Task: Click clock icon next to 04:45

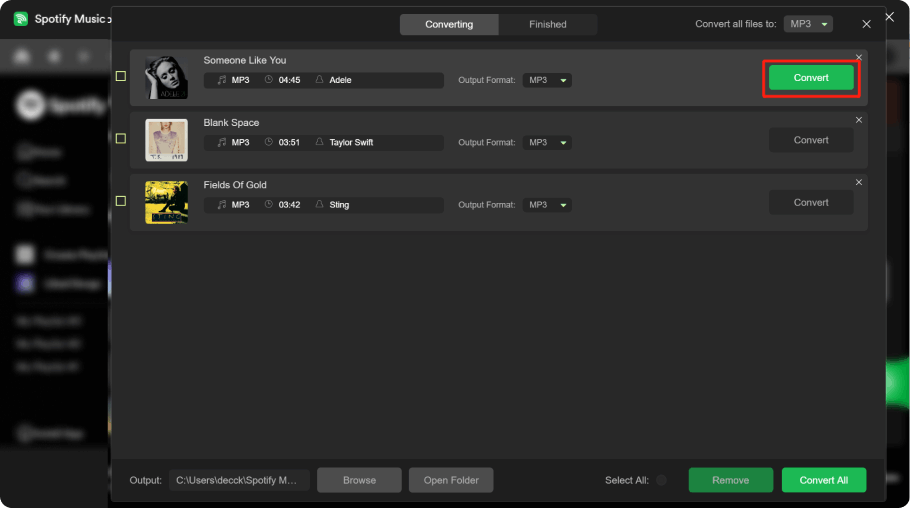Action: pos(269,80)
